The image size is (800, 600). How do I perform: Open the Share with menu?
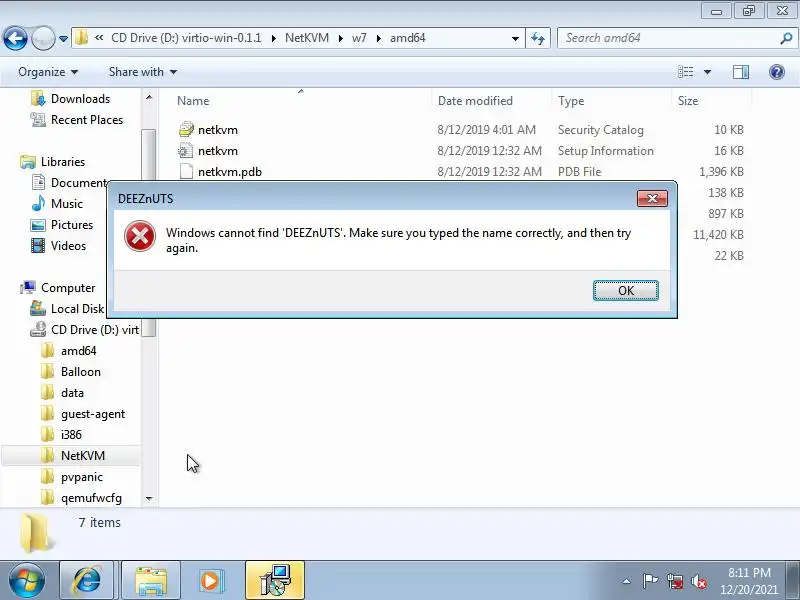tap(143, 72)
